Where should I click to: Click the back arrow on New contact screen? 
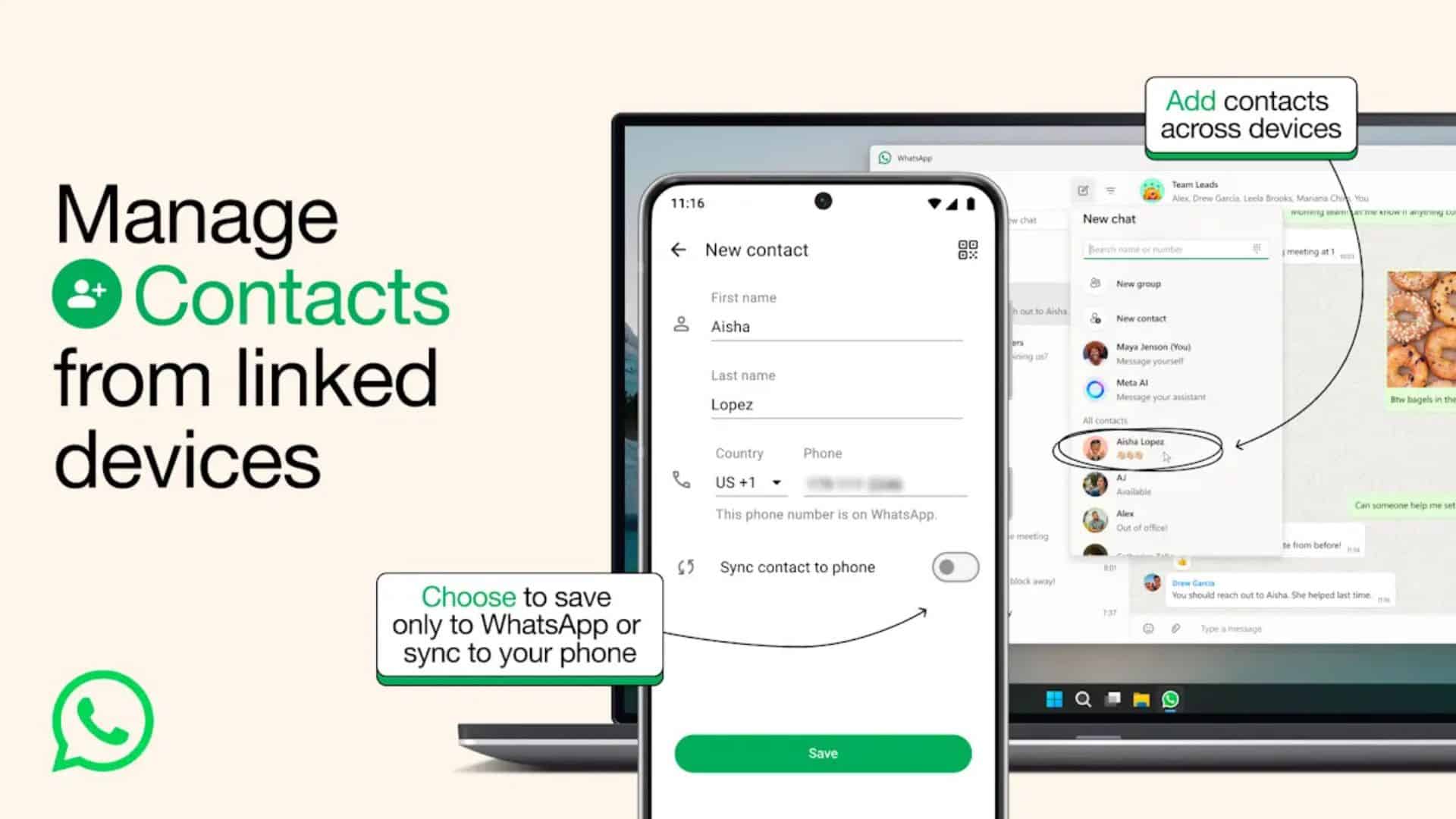(x=680, y=249)
